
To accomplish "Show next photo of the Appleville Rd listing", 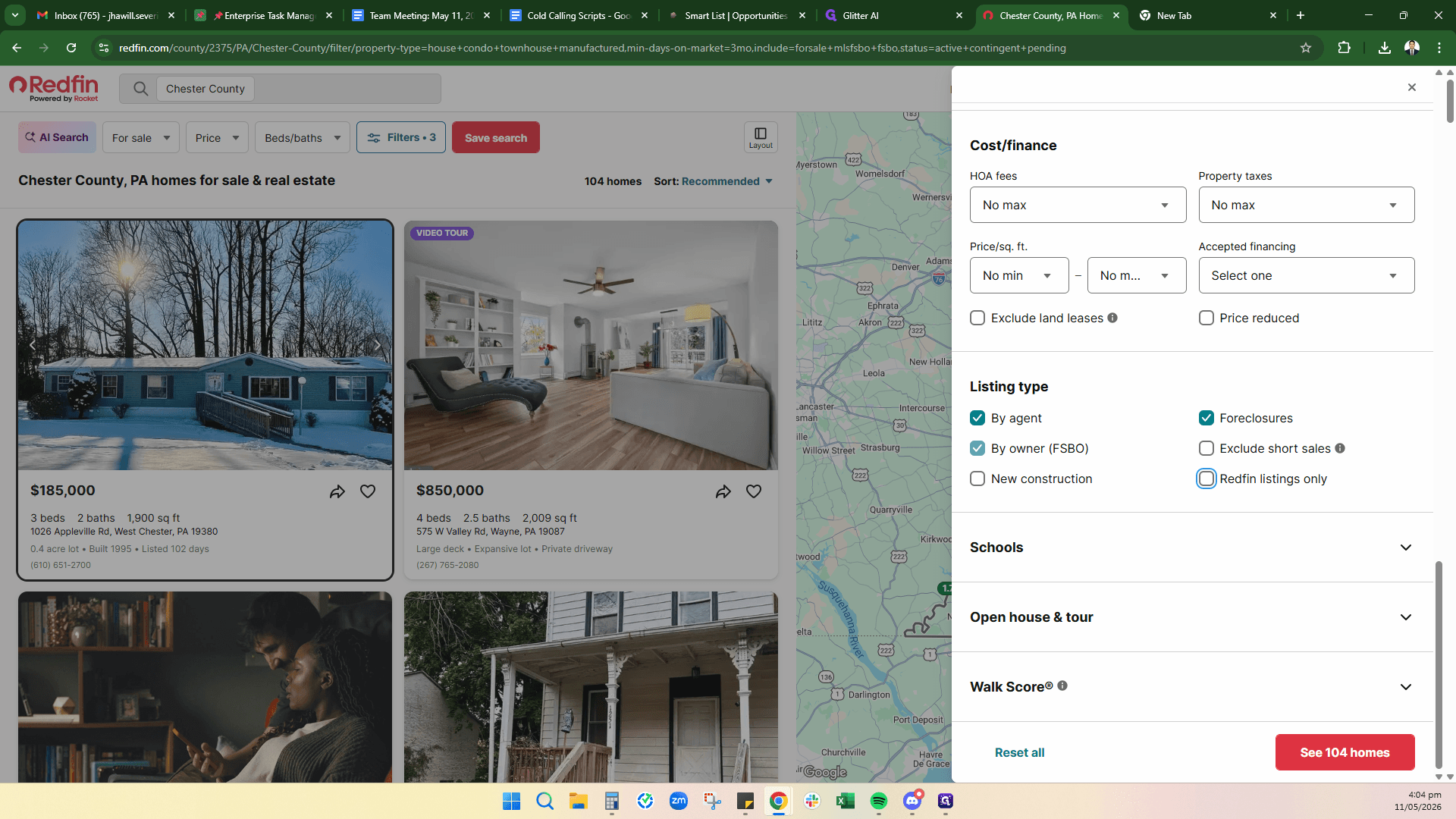I will click(x=377, y=345).
